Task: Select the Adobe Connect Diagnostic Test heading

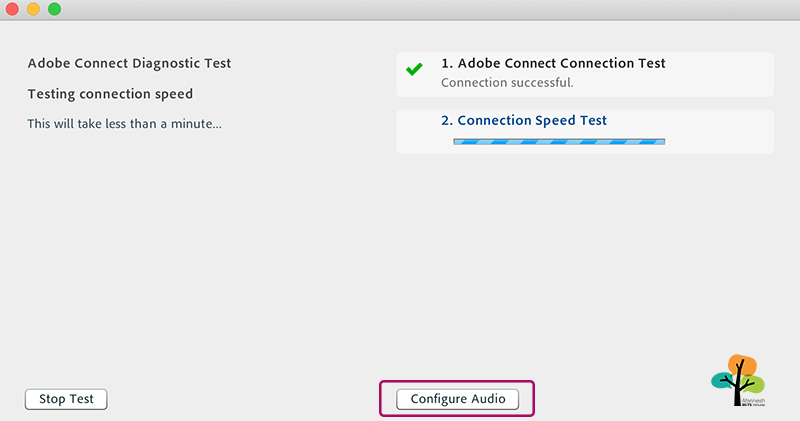Action: [130, 63]
